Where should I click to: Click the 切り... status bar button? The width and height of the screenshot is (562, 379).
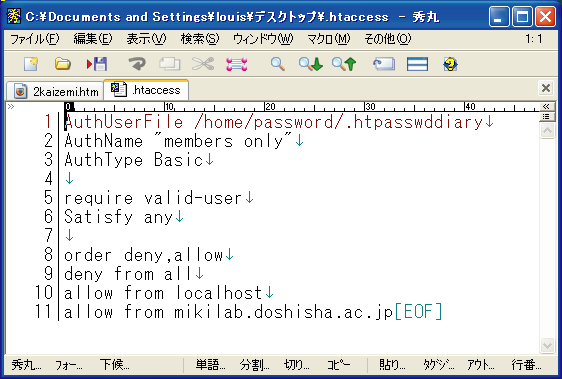pos(297,365)
